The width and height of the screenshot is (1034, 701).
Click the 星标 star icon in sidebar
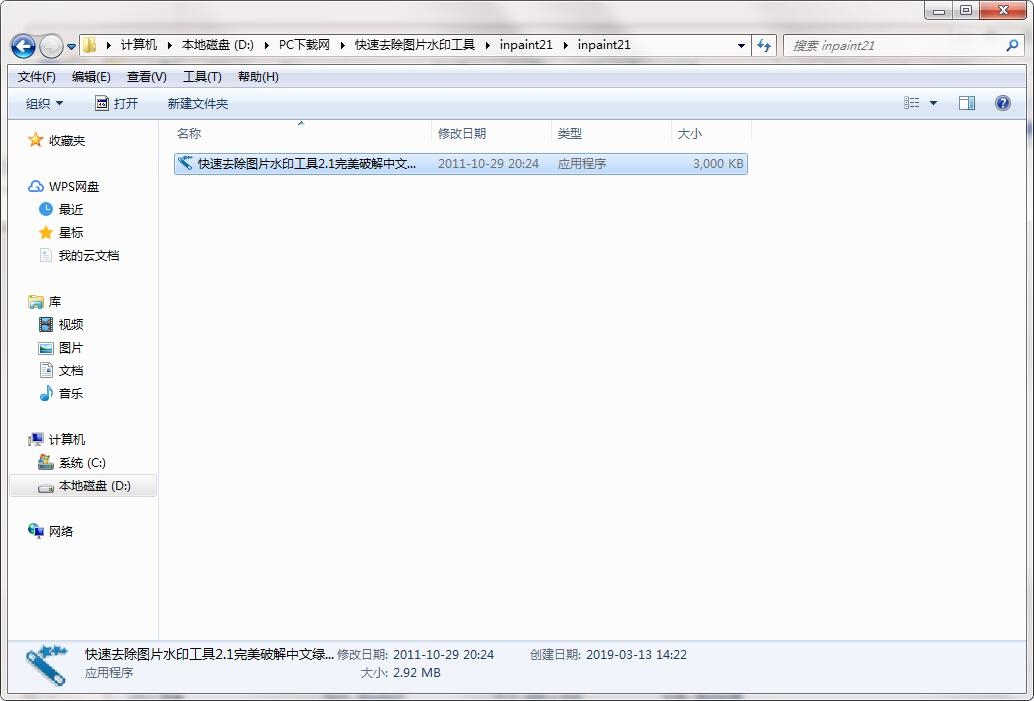click(46, 232)
